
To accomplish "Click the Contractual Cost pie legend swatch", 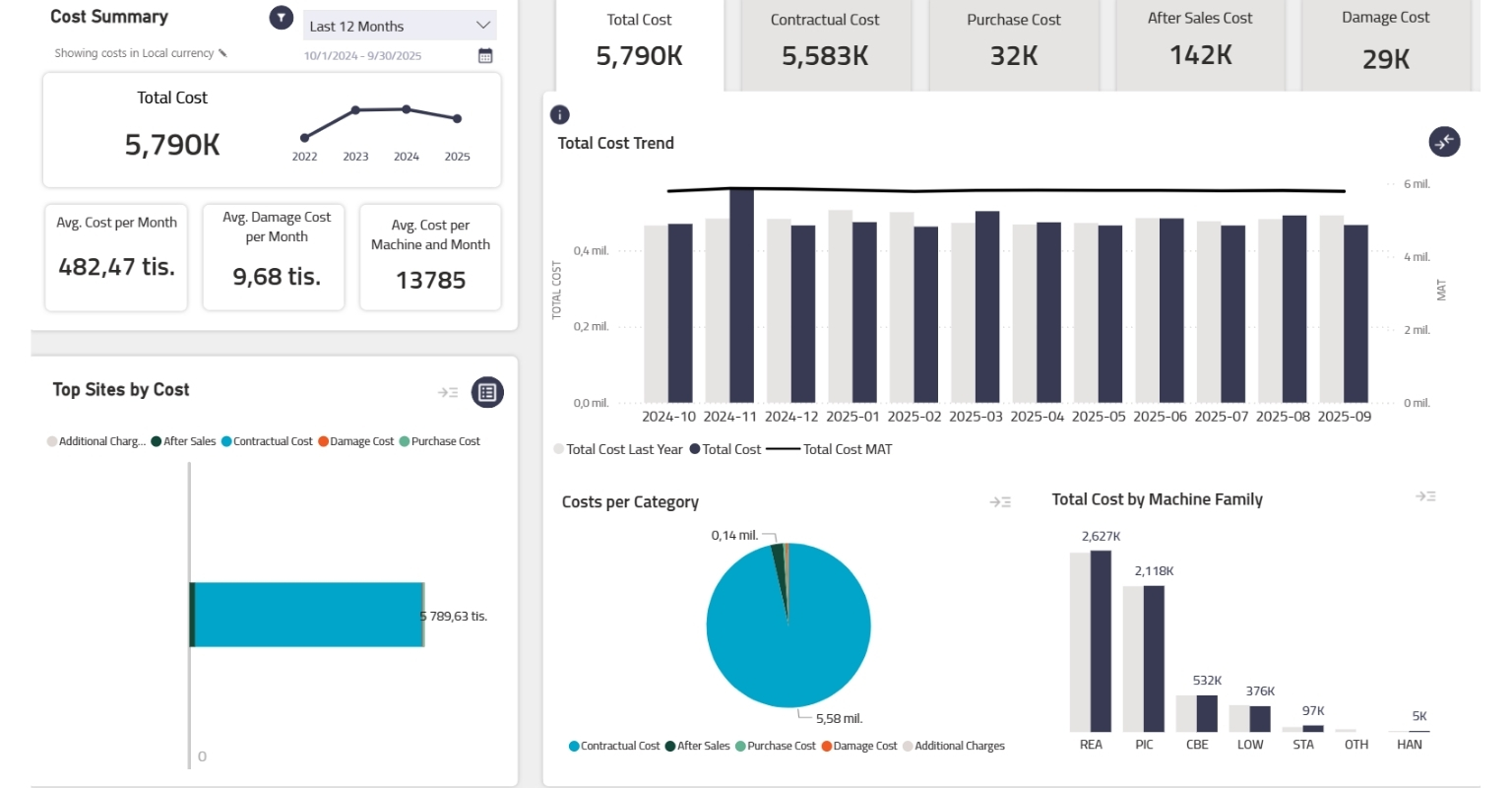I will (x=574, y=746).
